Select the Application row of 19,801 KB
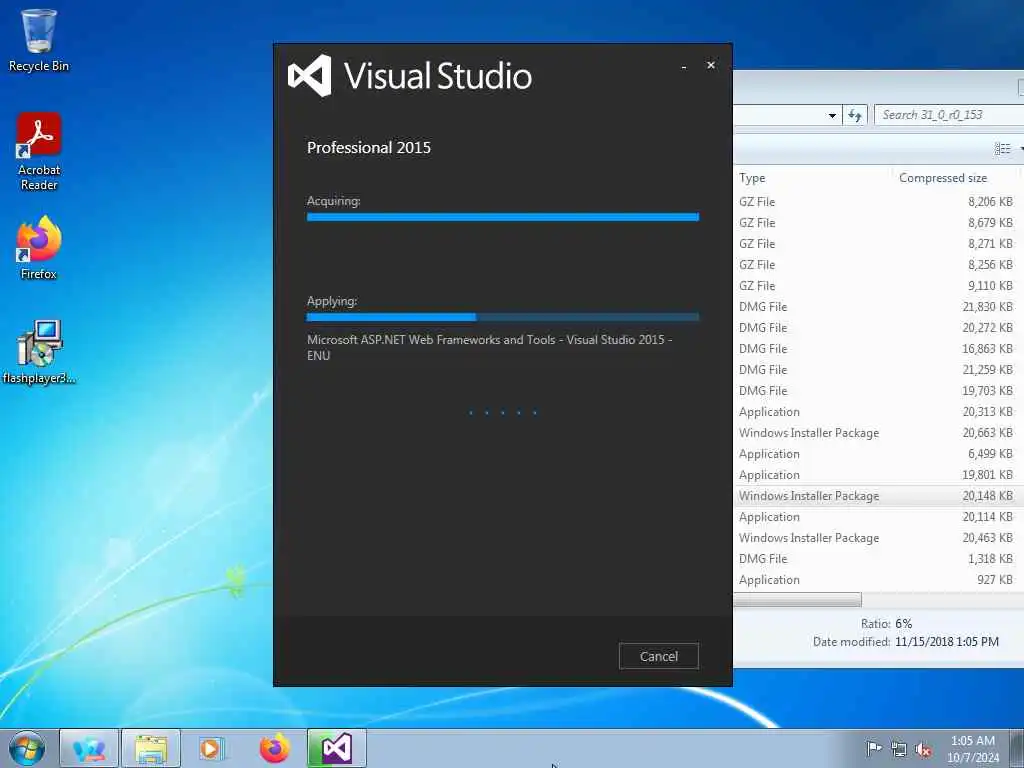 pos(878,475)
